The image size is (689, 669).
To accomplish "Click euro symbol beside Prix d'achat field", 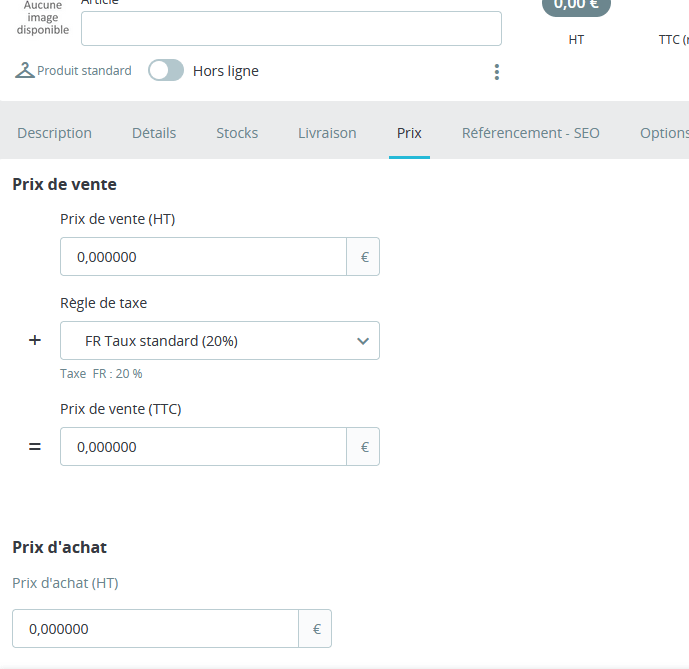I will [x=316, y=629].
